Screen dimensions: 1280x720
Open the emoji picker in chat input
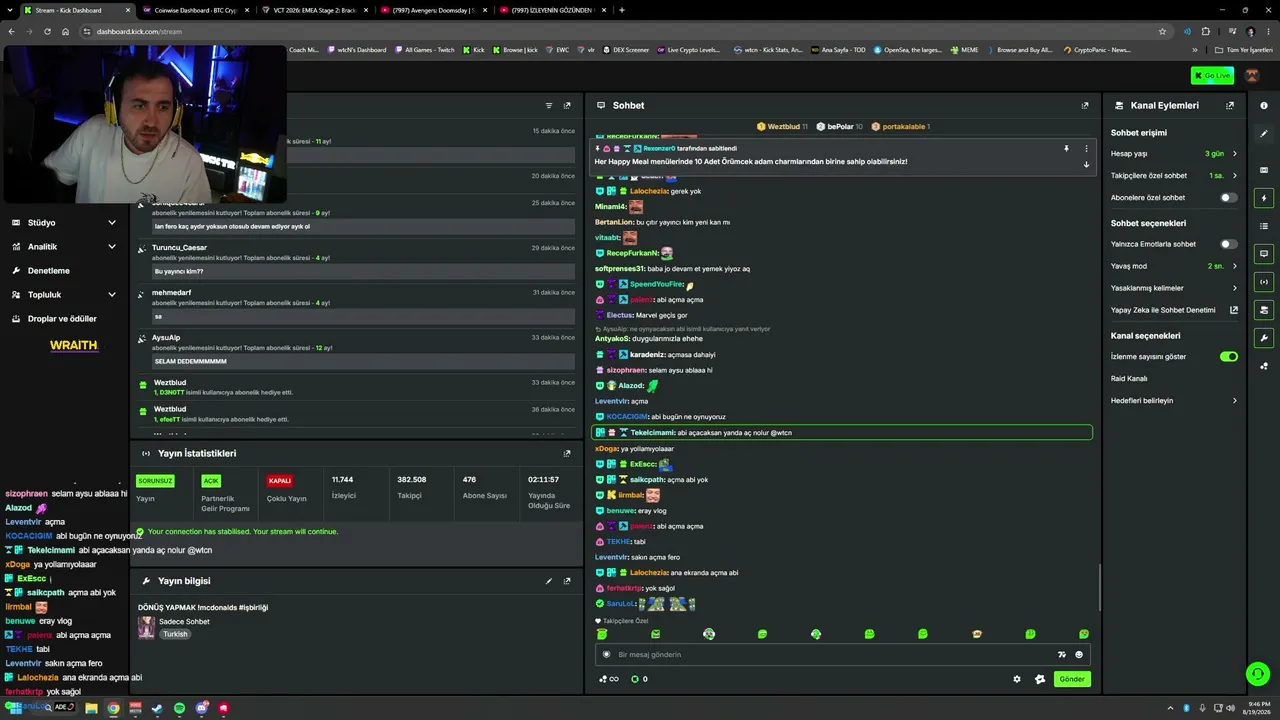[1079, 655]
